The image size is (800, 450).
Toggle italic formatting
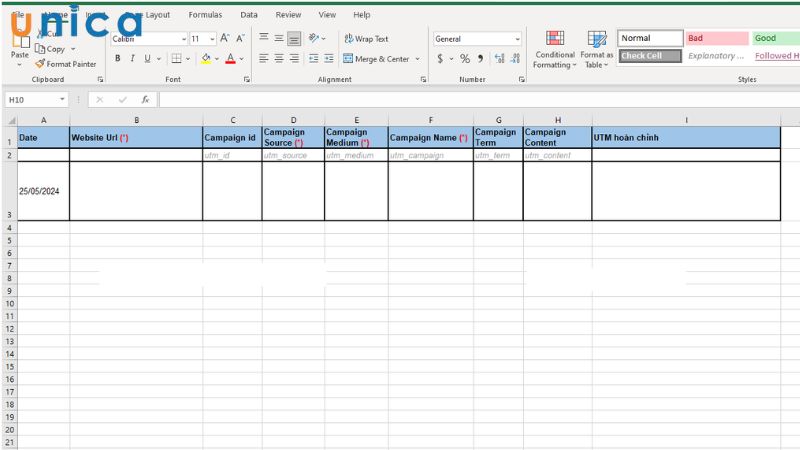point(132,59)
